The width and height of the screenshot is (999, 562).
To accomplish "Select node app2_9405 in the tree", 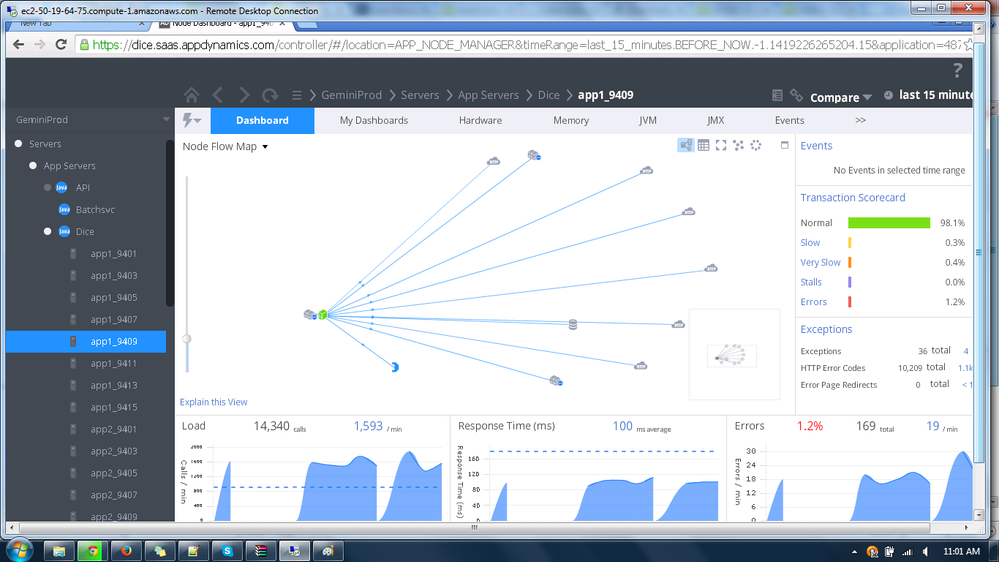I will point(113,473).
